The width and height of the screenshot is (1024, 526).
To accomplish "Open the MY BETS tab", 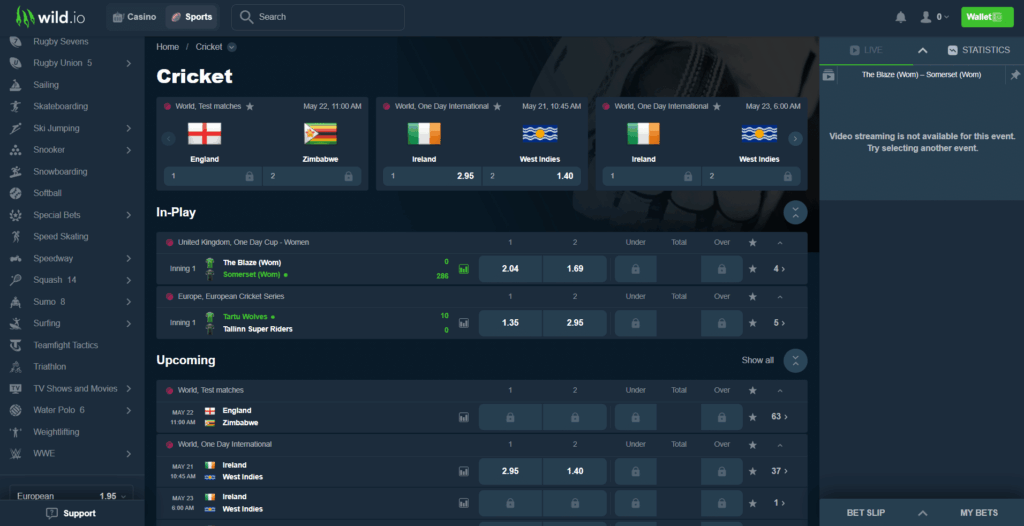I will click(979, 513).
